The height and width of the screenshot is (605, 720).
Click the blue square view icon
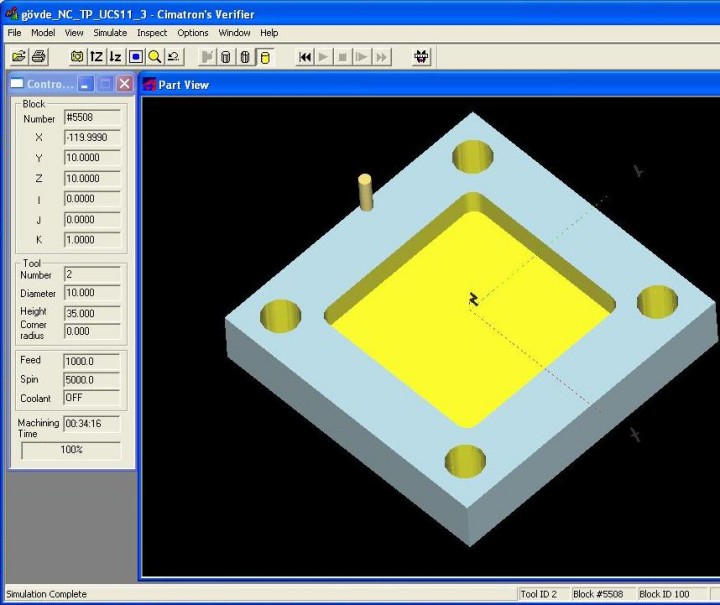(135, 57)
